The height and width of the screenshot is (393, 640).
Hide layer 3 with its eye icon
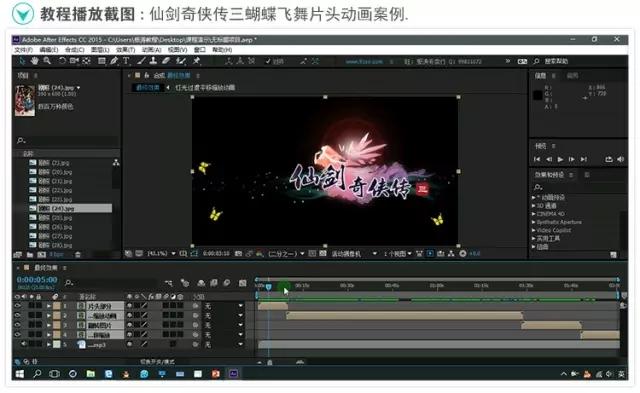(18, 325)
